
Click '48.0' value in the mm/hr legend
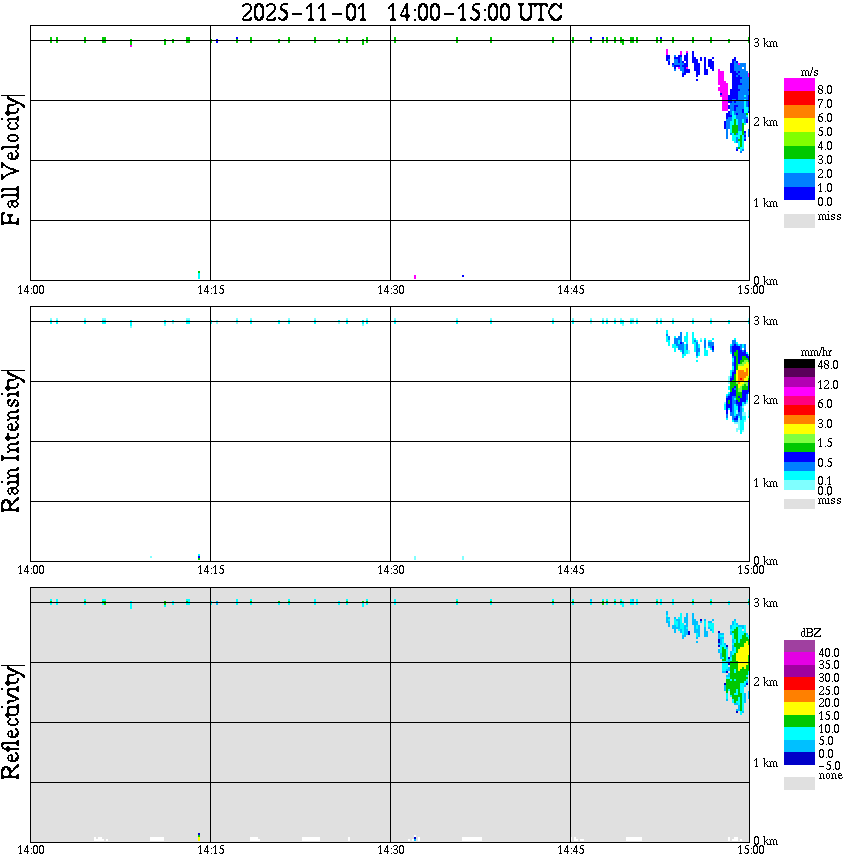click(828, 365)
